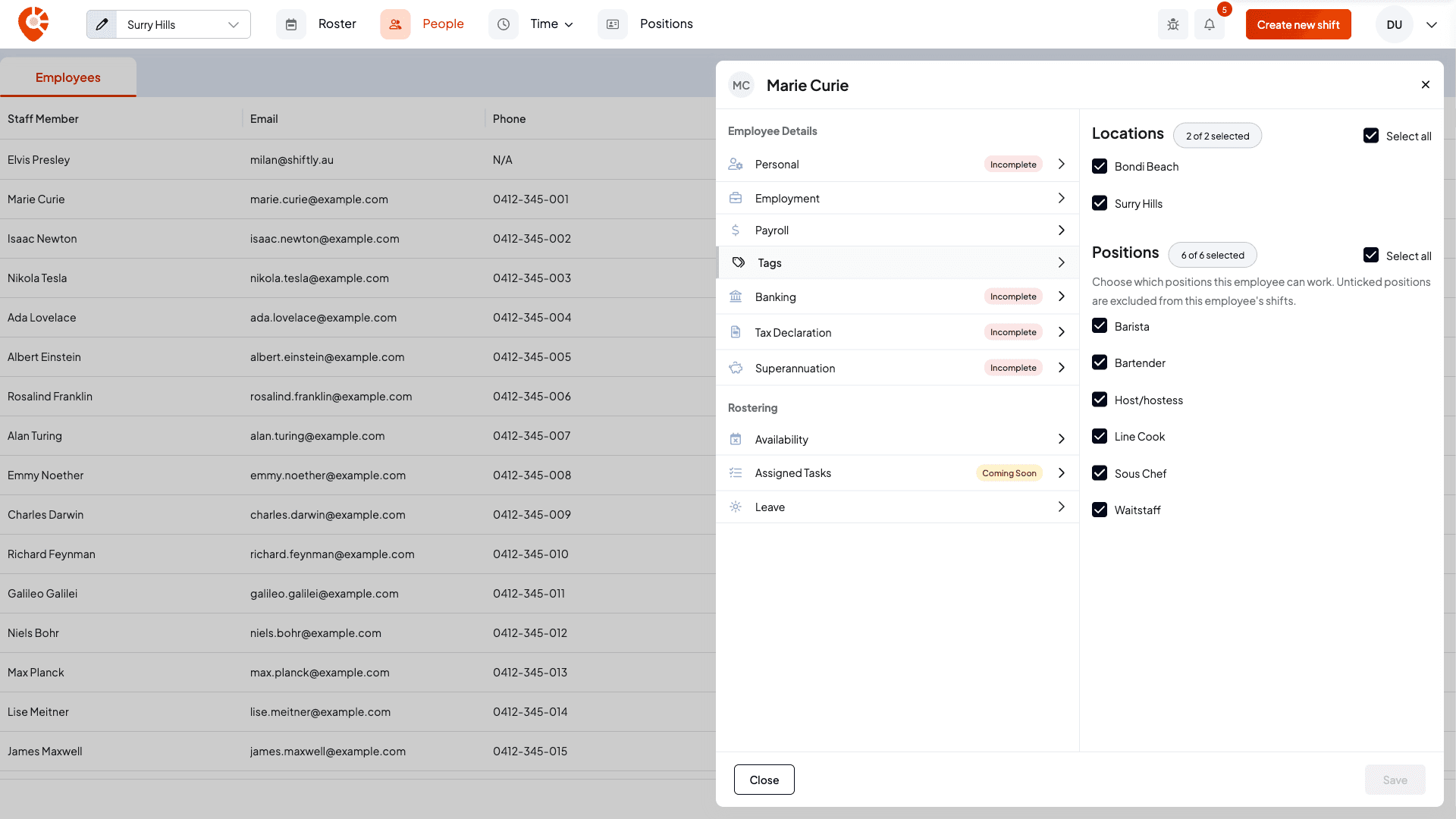Sort by the Staff Member column header

coord(43,119)
